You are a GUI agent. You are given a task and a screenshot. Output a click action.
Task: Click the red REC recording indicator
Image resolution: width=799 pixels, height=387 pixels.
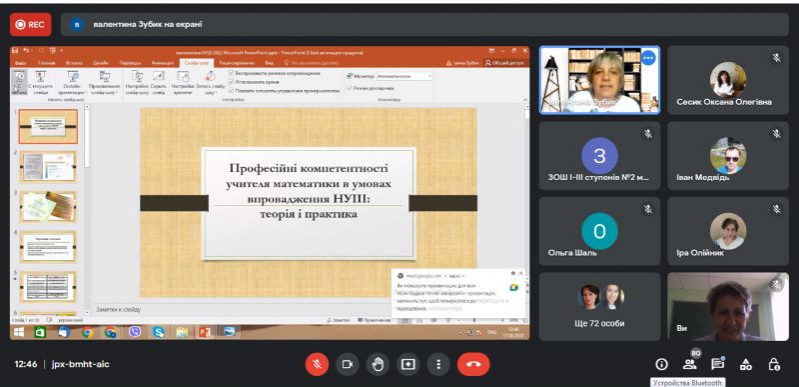pos(30,24)
